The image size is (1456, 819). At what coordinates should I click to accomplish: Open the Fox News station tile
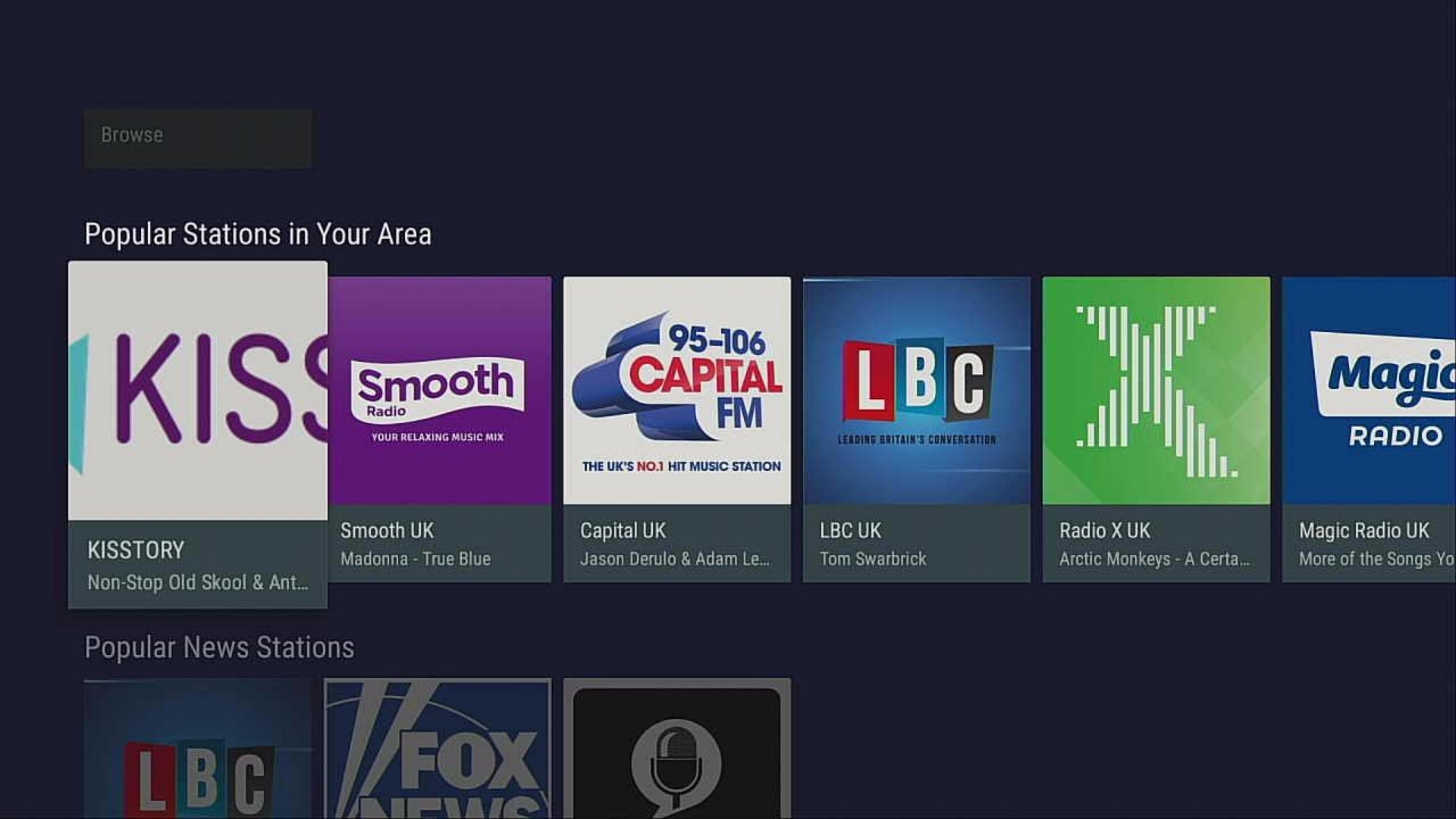(x=438, y=748)
